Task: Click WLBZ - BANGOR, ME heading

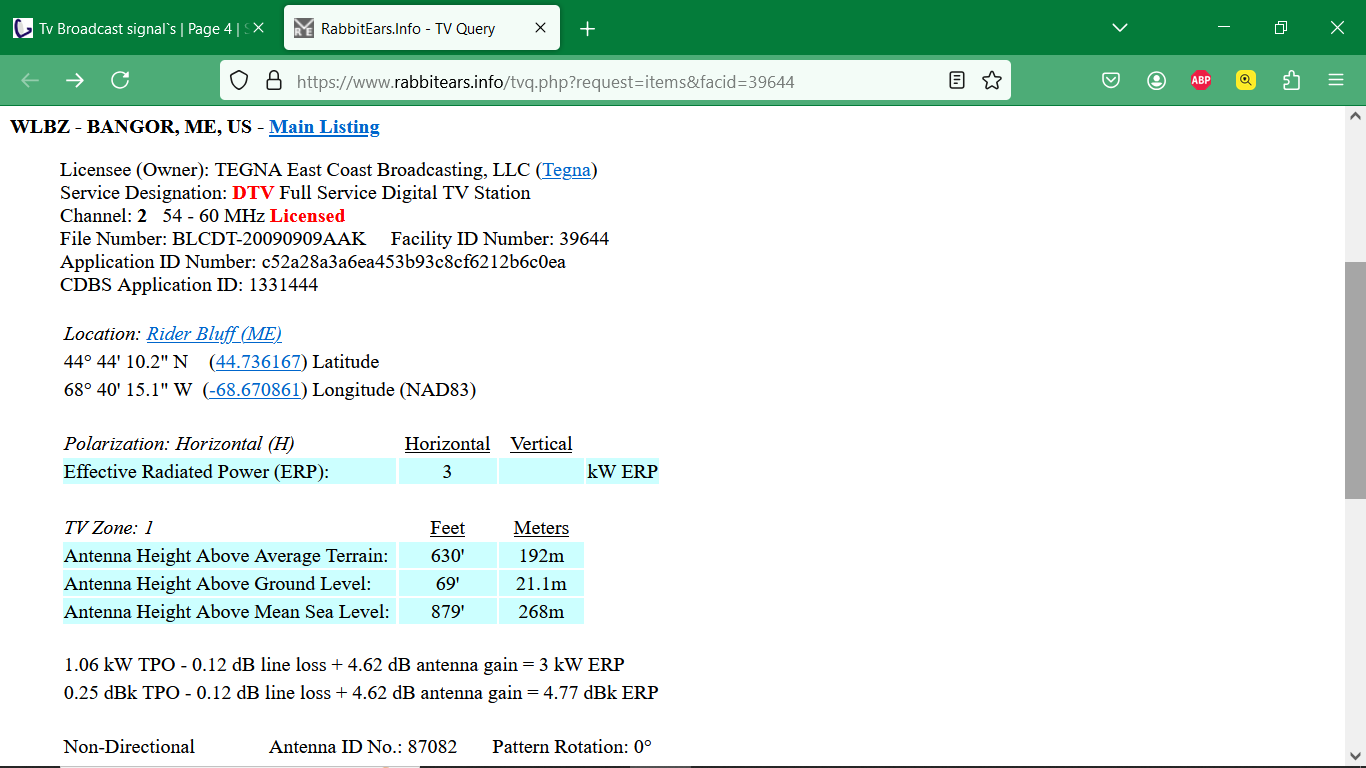Action: click(131, 127)
